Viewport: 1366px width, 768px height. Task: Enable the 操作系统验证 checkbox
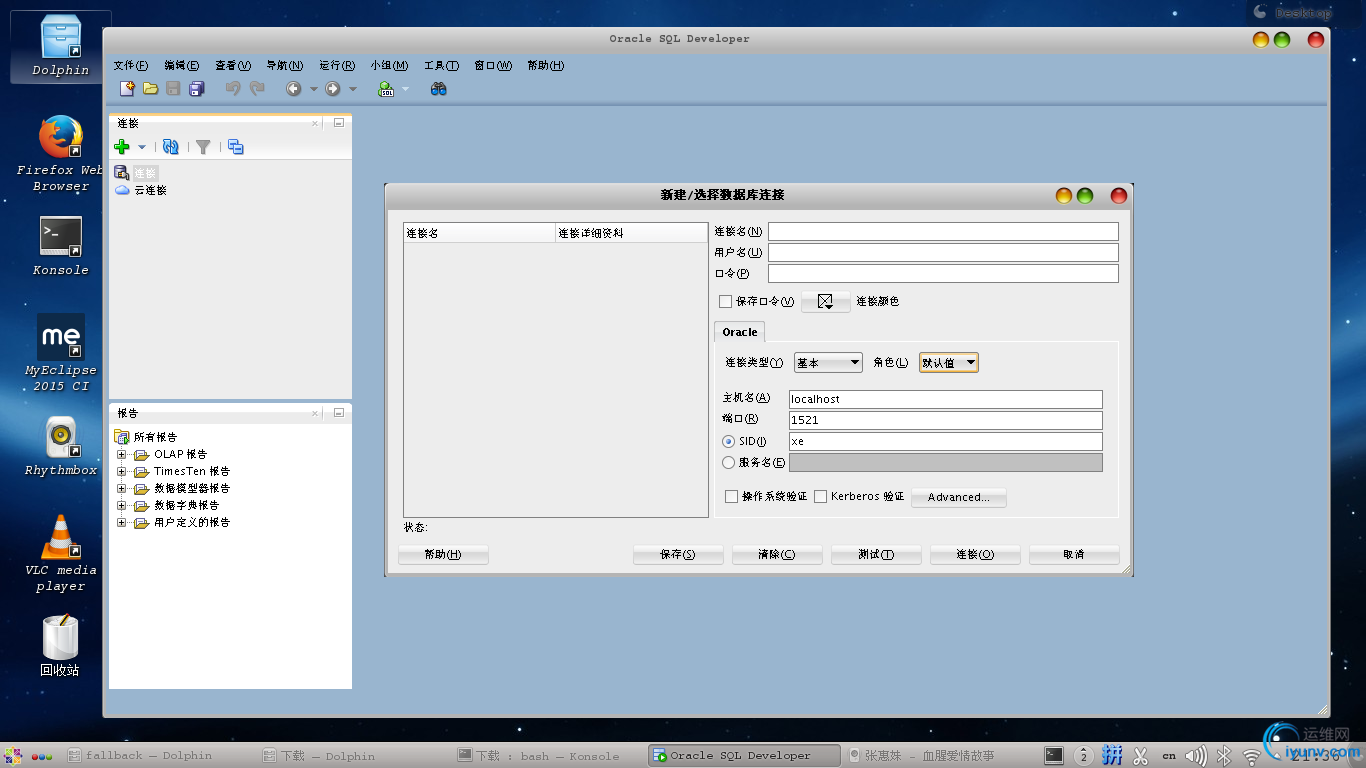coord(732,496)
